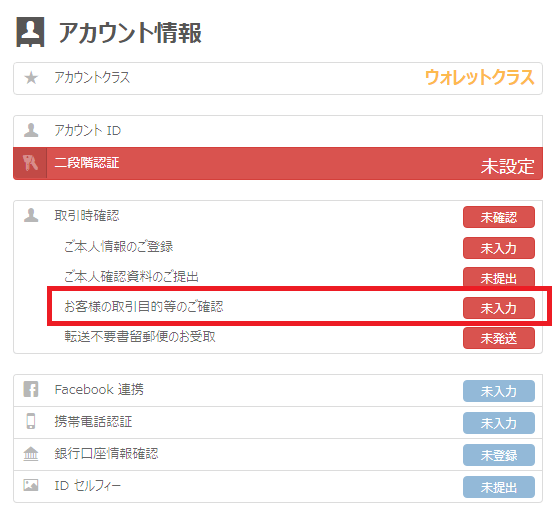Click the 未登録 button for 銀行口座情報確認
556x510 pixels.
click(x=499, y=455)
